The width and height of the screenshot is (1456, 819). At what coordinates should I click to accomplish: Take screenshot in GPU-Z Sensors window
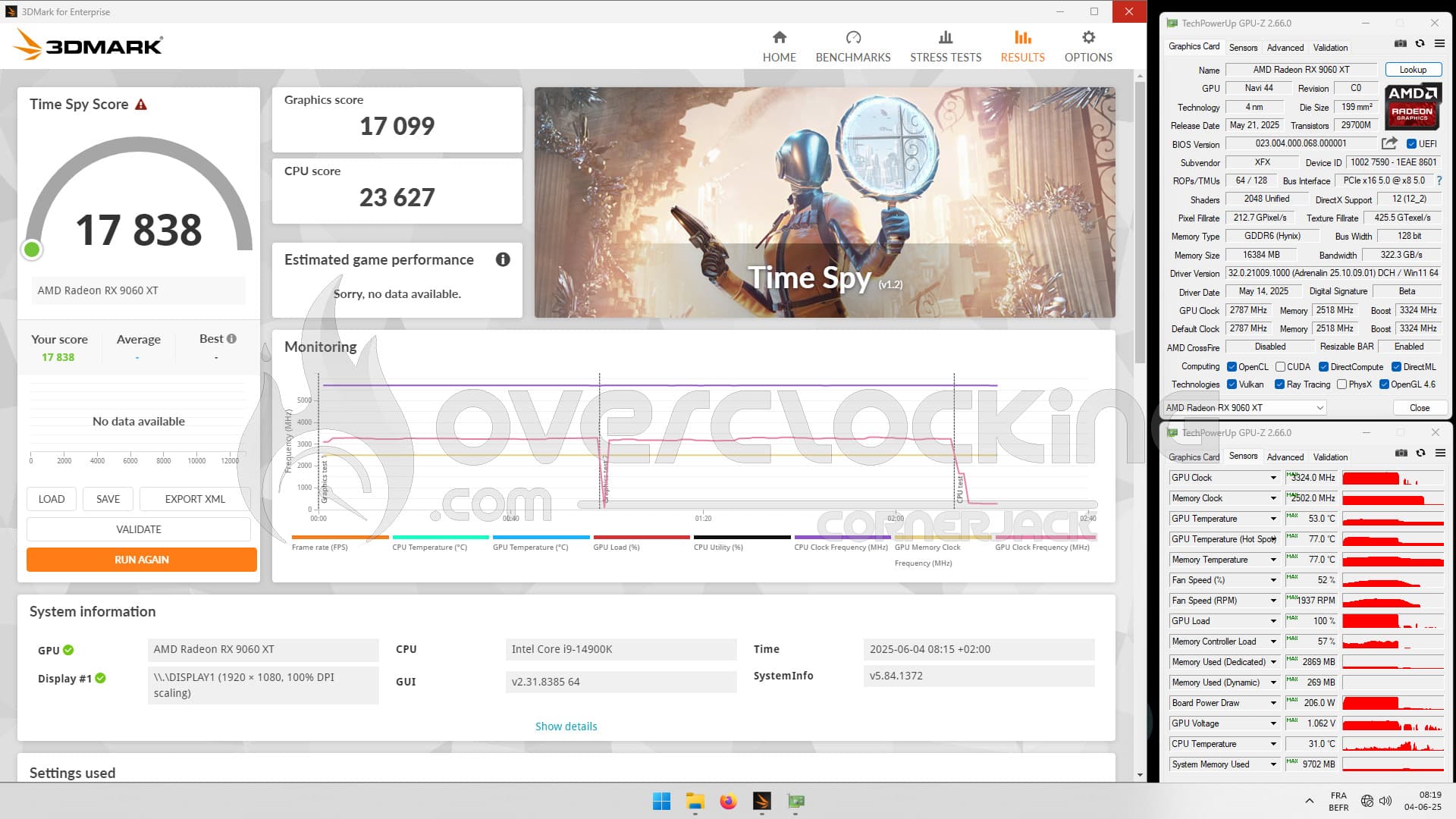point(1401,453)
